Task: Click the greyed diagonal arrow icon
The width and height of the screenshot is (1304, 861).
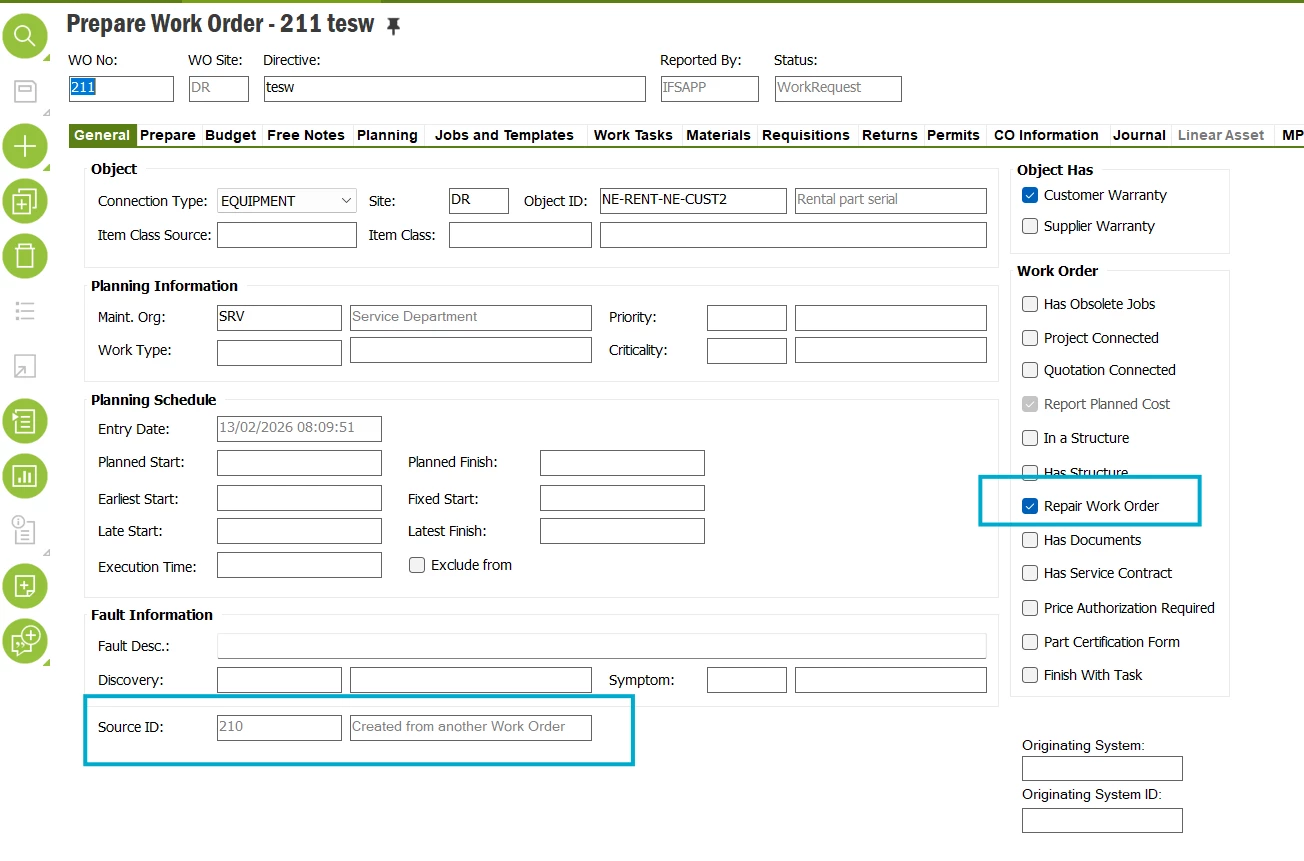Action: 25,366
